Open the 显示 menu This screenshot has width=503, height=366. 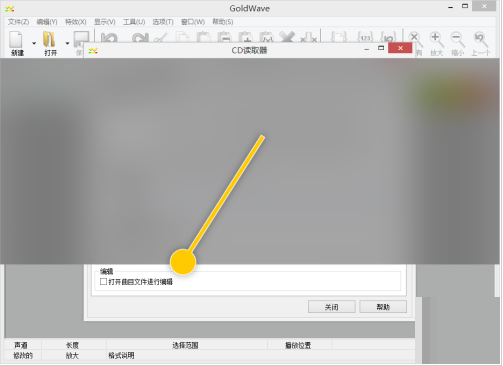[104, 22]
